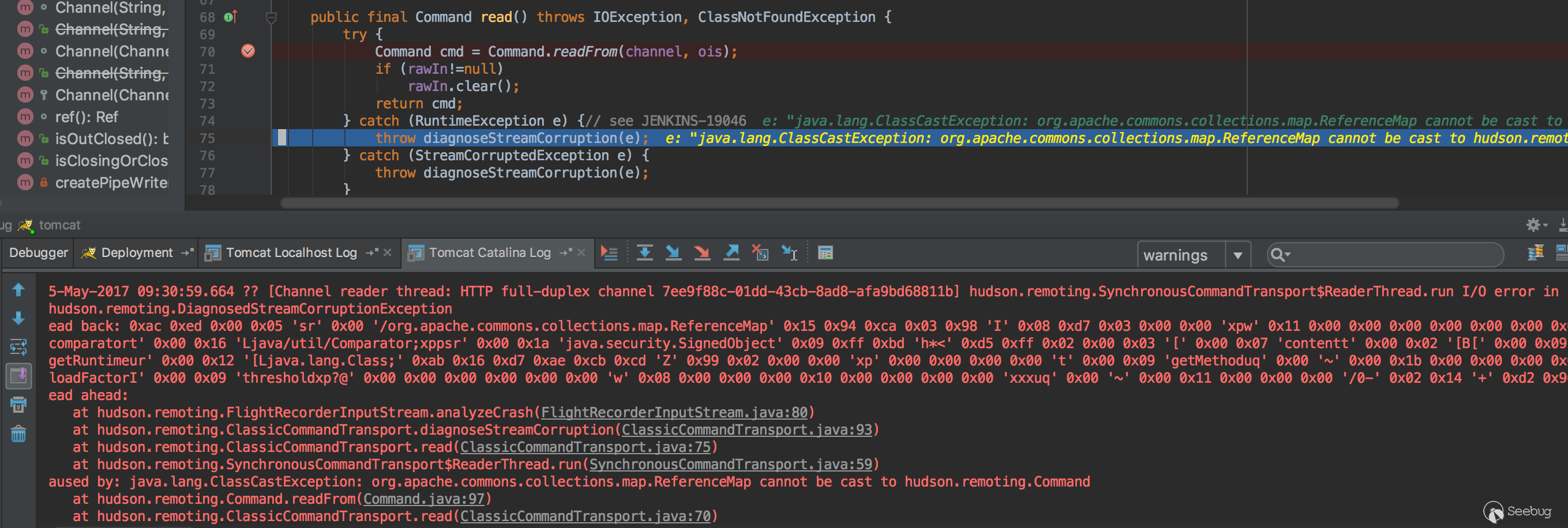Toggle soft-wrap for the log output
This screenshot has width=1568, height=528.
point(18,347)
